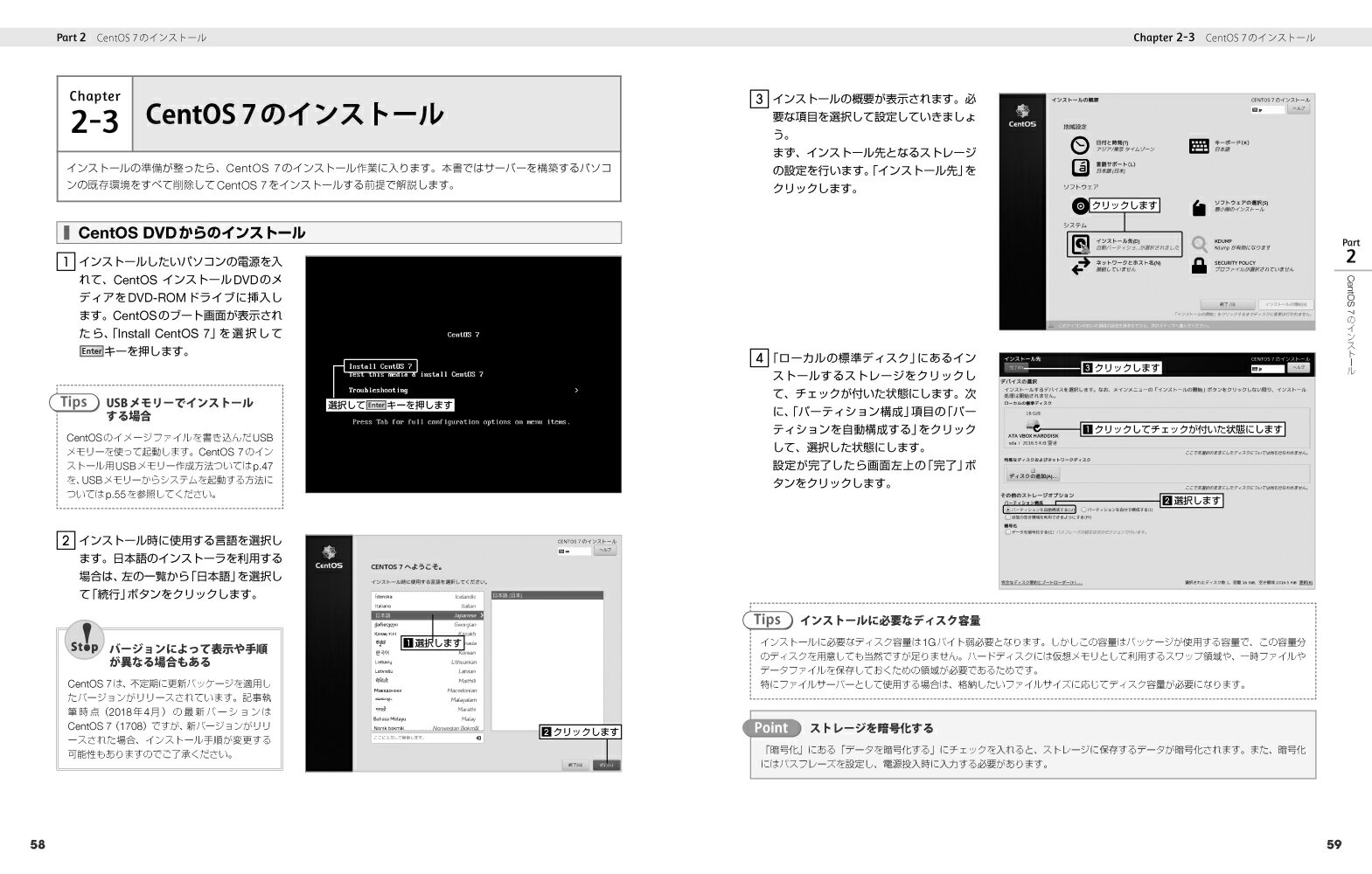1372x874 pixels.
Task: Tick the make additional space available checkbox
Action: tap(1007, 517)
